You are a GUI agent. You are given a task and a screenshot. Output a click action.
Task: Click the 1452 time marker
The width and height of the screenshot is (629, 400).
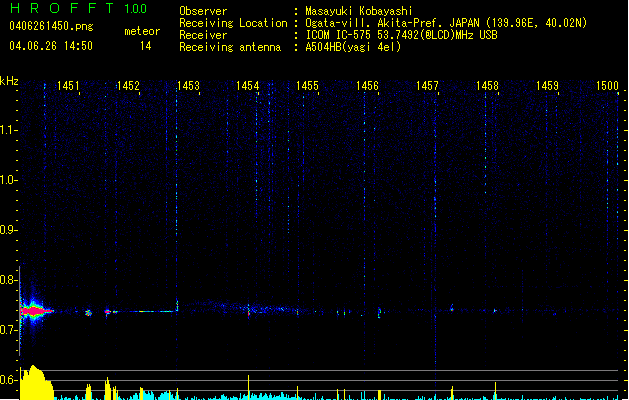[x=128, y=86]
